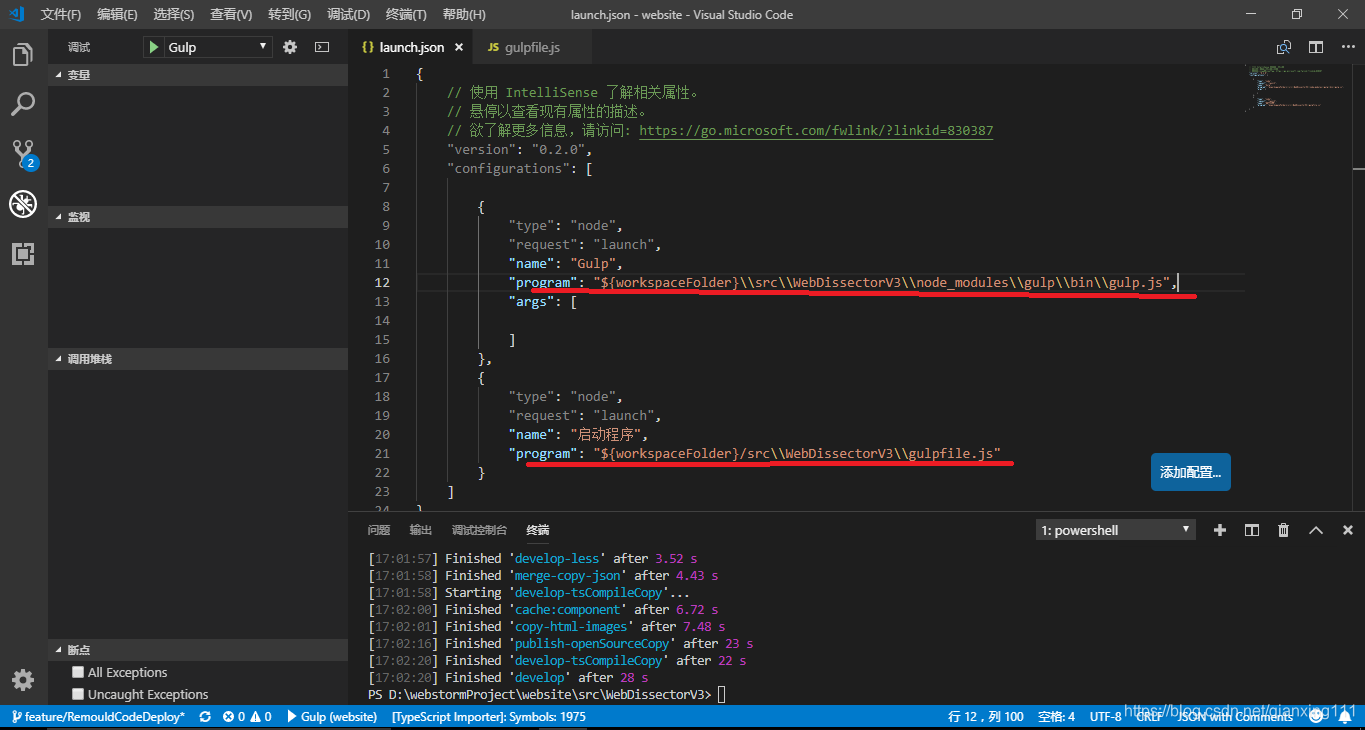This screenshot has width=1365, height=730.
Task: Maximize the panel with the chevron up toggle
Action: [x=1315, y=529]
